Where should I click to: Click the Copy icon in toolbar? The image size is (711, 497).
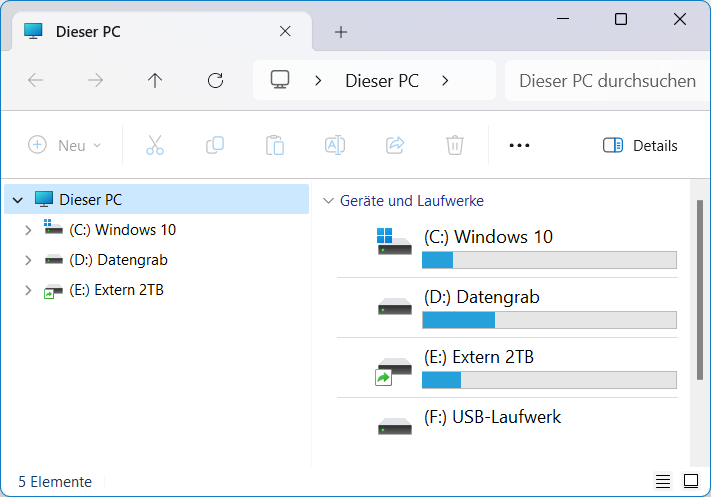pyautogui.click(x=214, y=145)
